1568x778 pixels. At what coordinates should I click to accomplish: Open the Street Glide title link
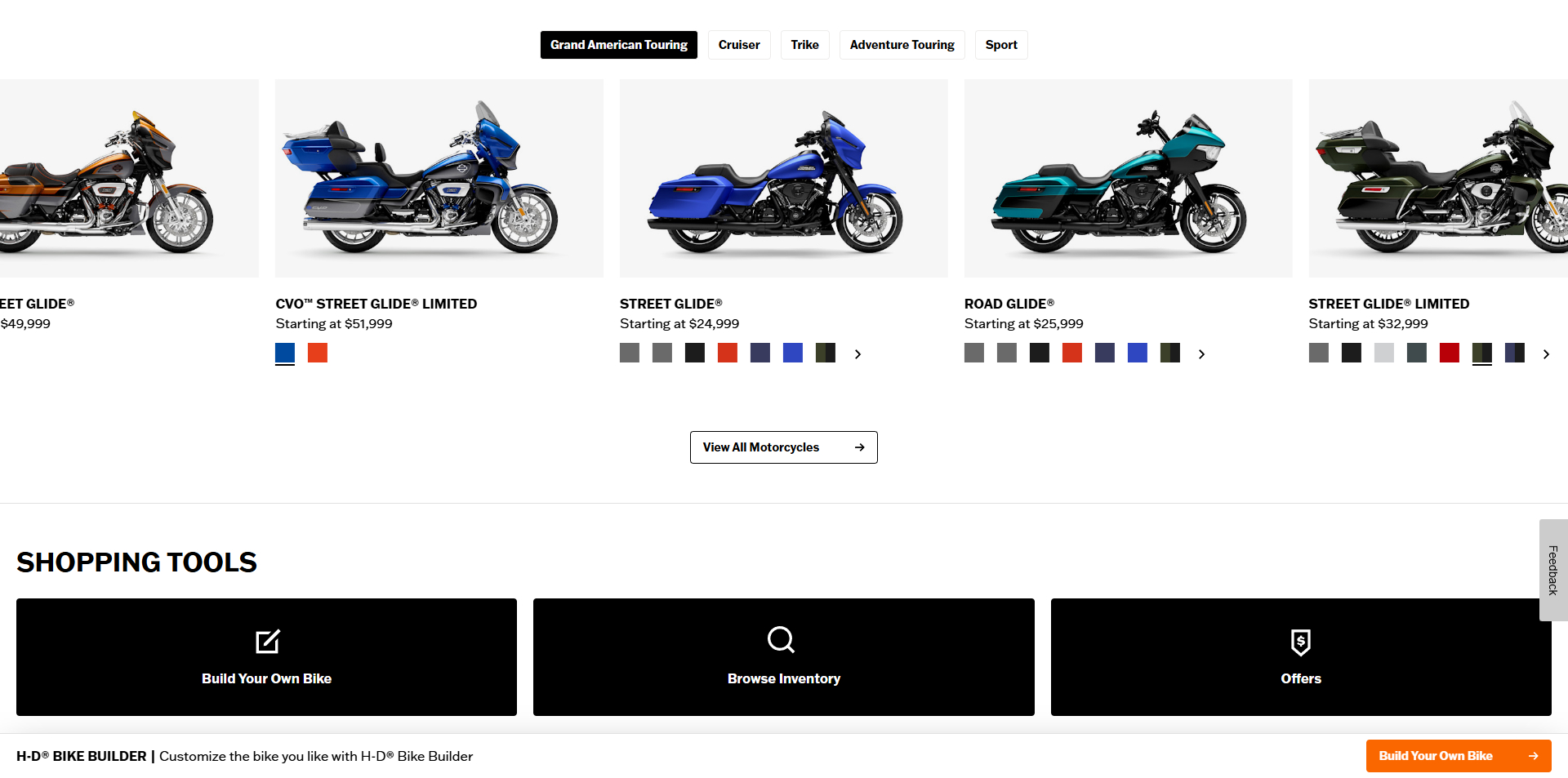[671, 304]
